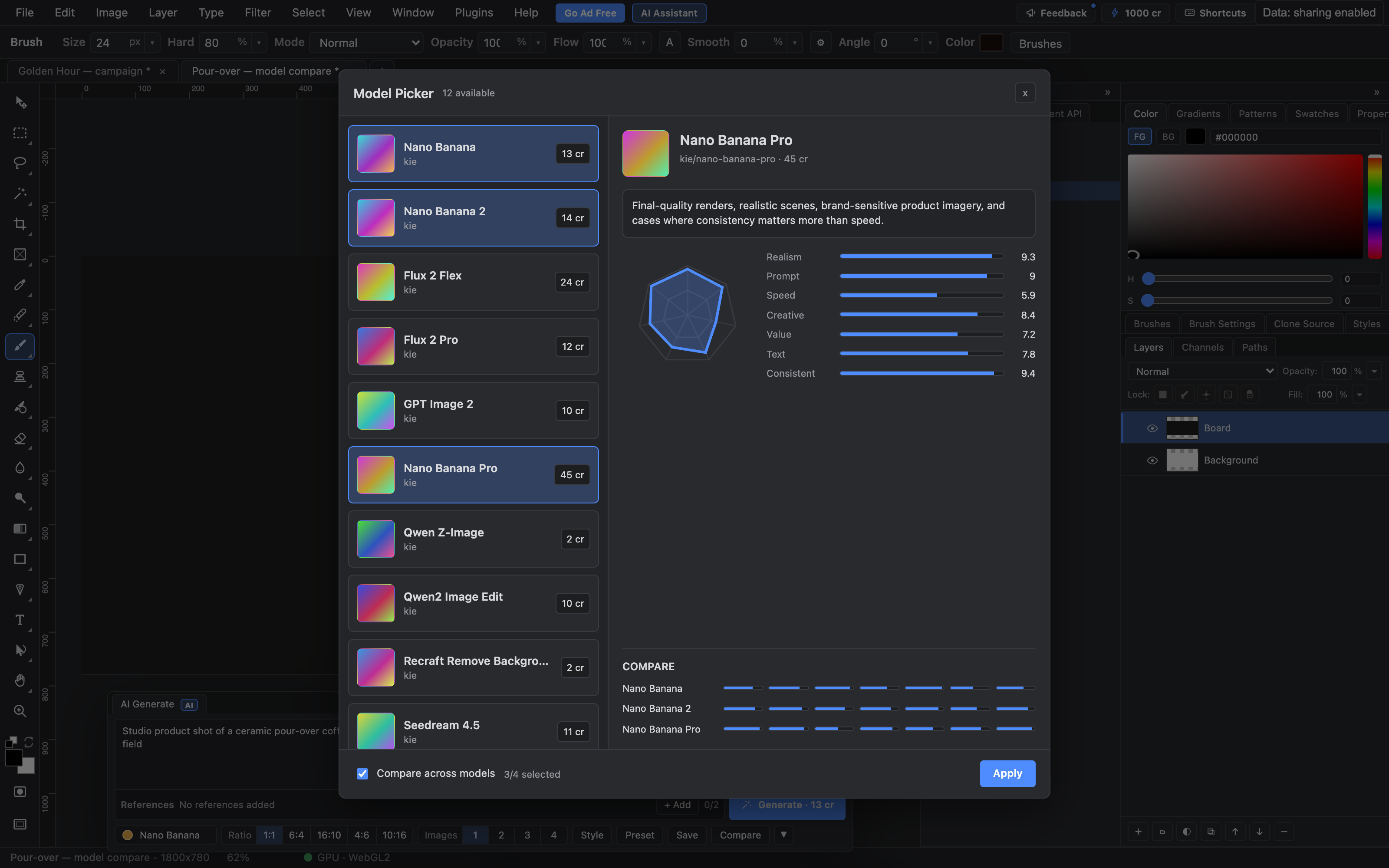Set ratio to 16:10
This screenshot has height=868, width=1389.
(x=329, y=835)
